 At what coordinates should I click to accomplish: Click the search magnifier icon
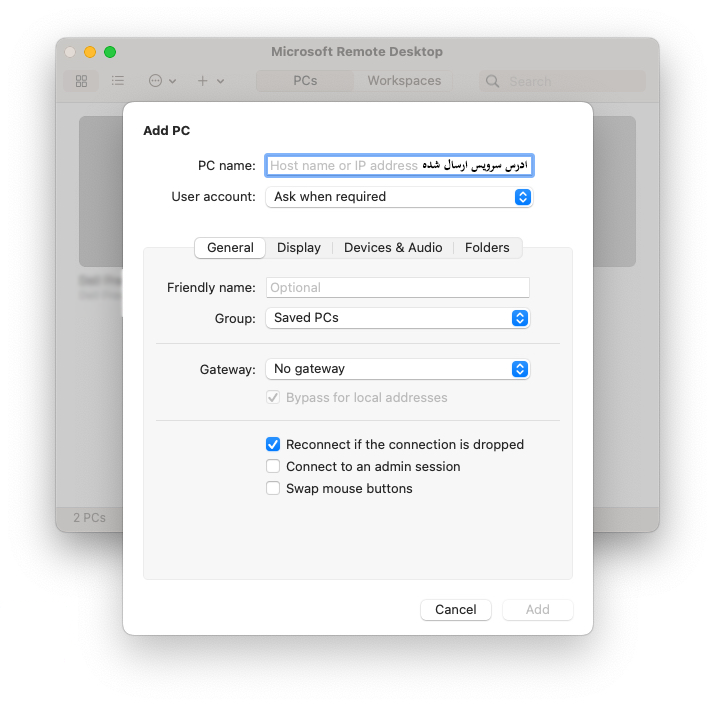pos(492,82)
